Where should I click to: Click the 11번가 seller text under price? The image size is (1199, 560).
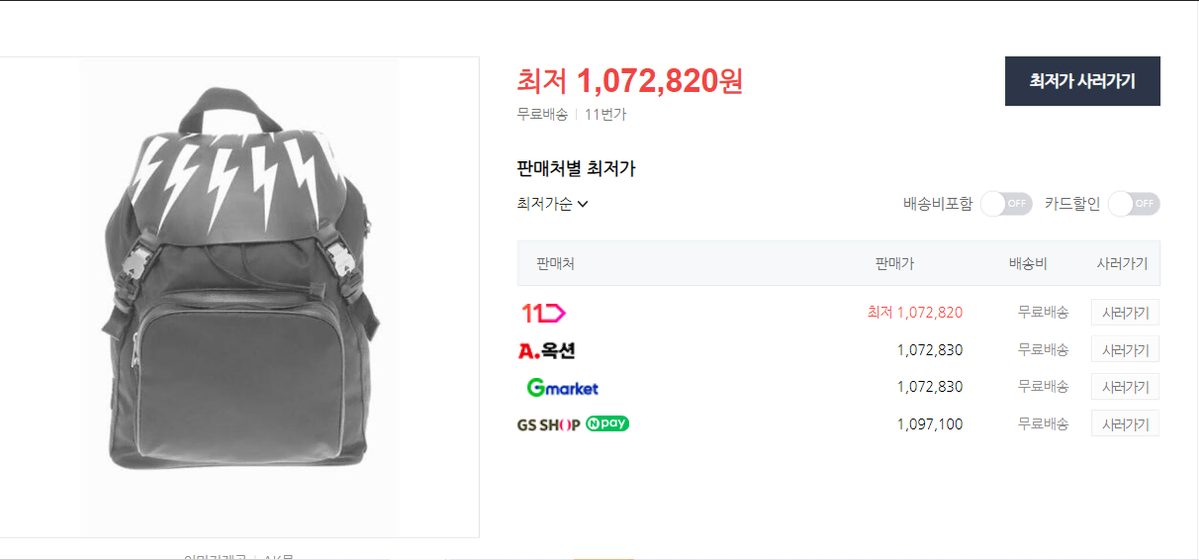pyautogui.click(x=606, y=115)
